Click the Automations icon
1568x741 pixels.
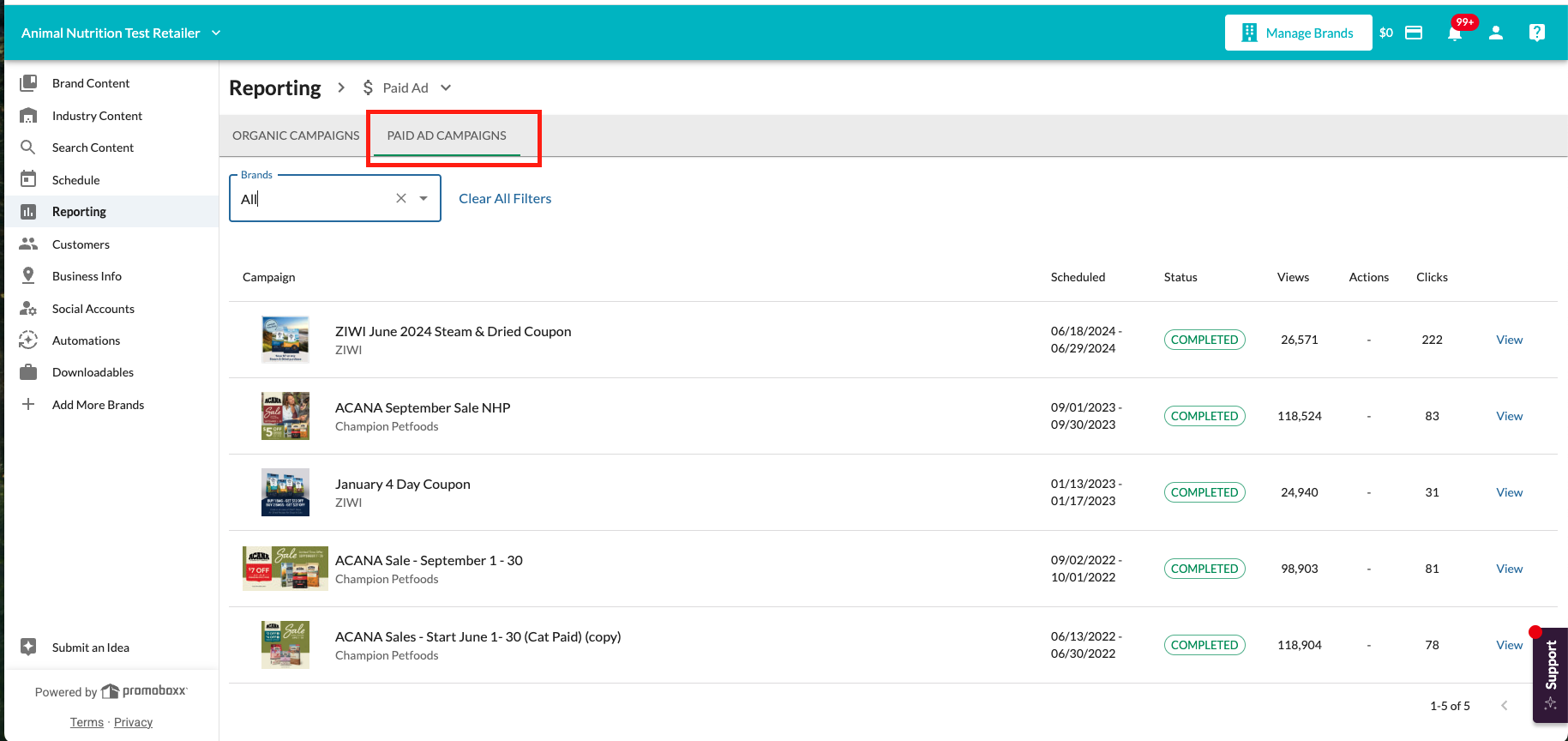(28, 340)
